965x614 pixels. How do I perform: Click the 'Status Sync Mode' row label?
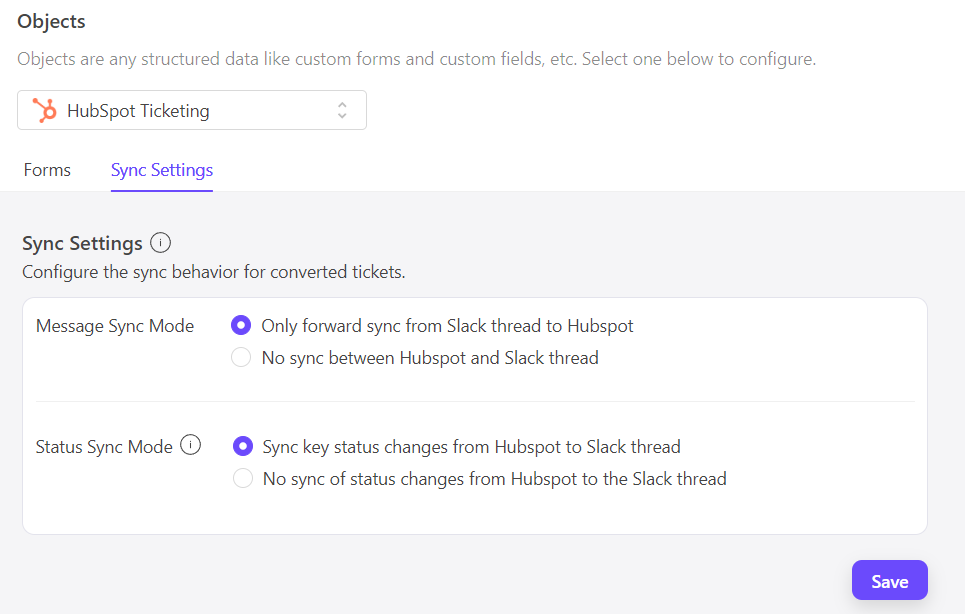click(x=104, y=447)
